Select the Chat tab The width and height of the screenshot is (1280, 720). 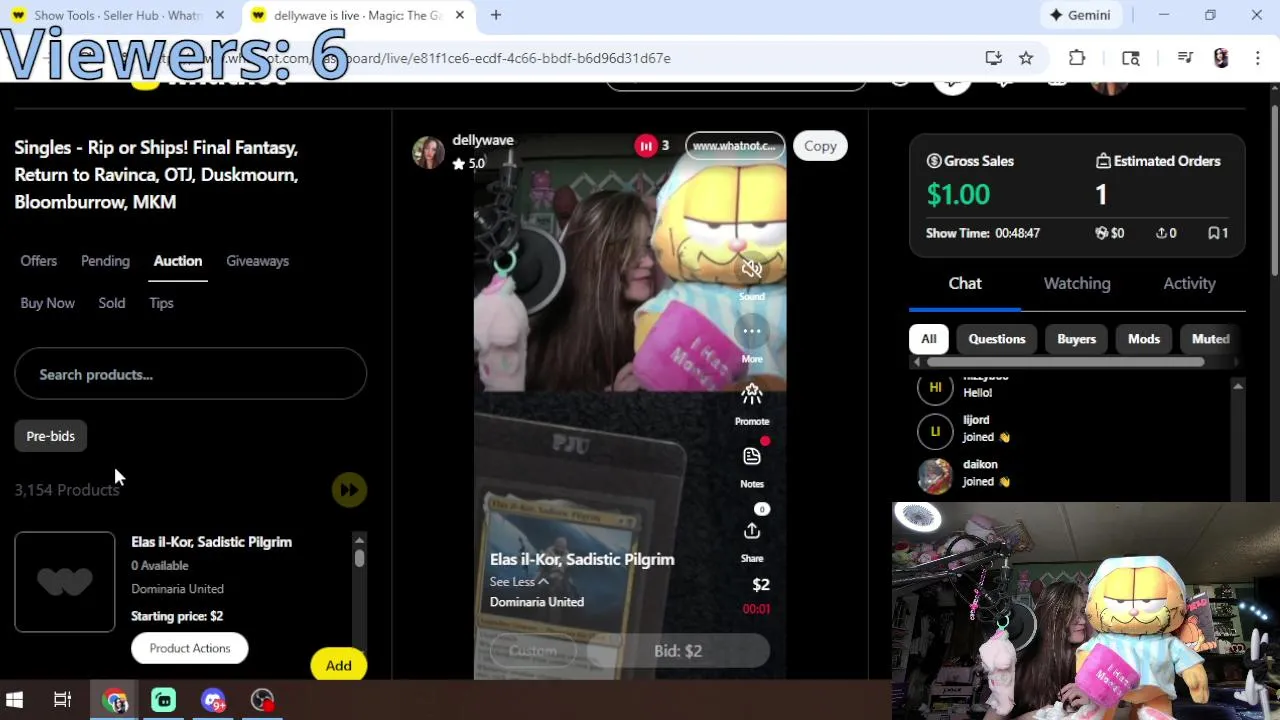pyautogui.click(x=965, y=283)
